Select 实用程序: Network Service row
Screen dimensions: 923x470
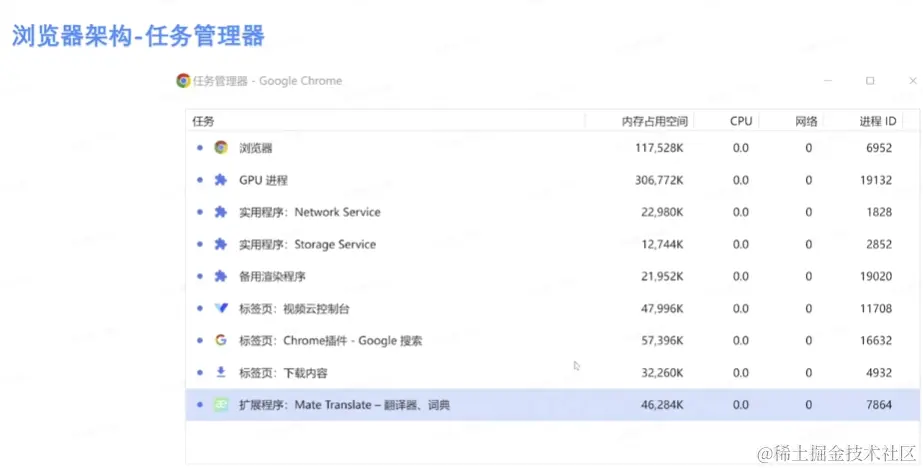coord(552,212)
